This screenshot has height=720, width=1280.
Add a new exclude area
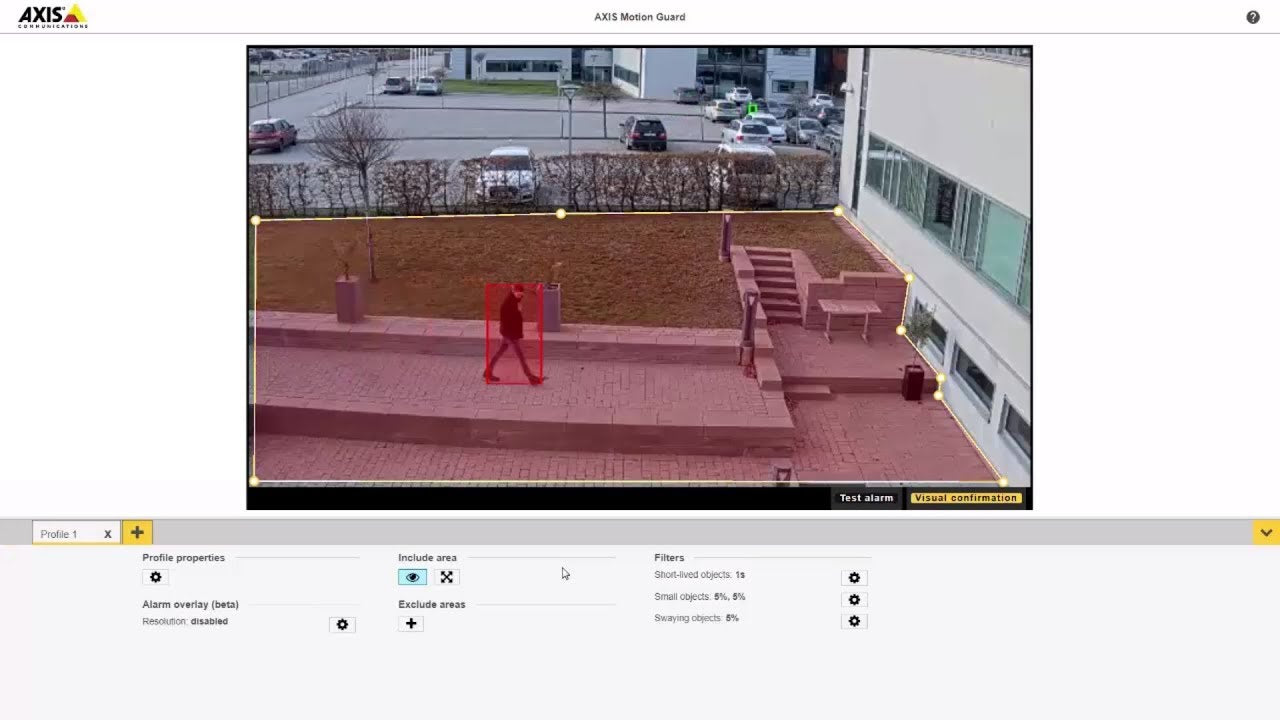411,624
